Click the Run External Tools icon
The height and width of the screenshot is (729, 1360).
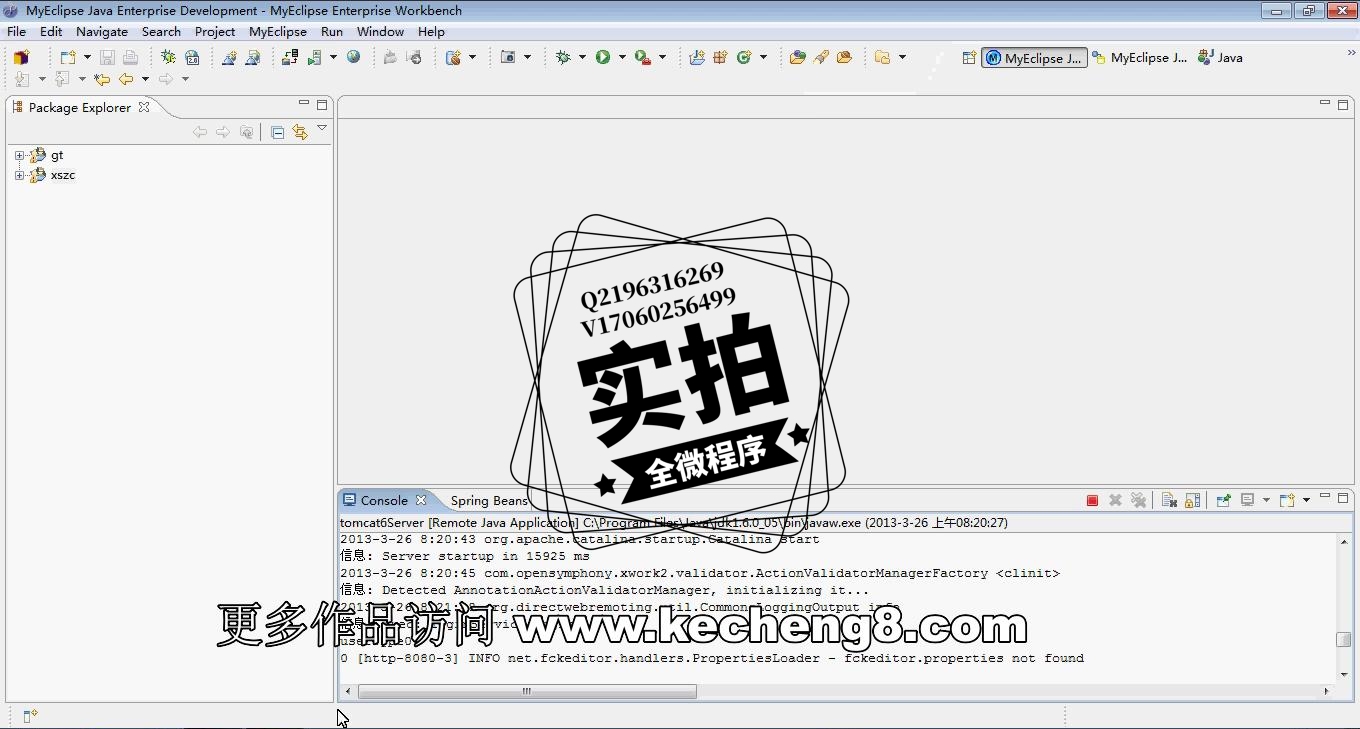[643, 57]
